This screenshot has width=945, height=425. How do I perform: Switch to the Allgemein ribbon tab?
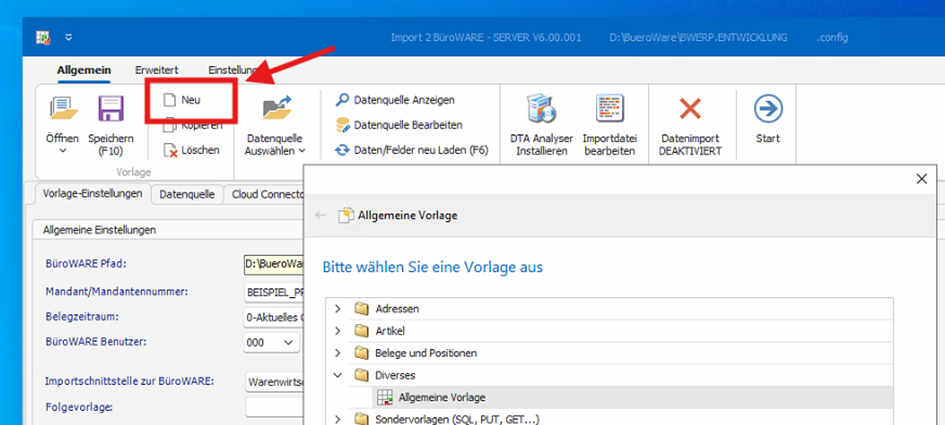click(x=84, y=70)
